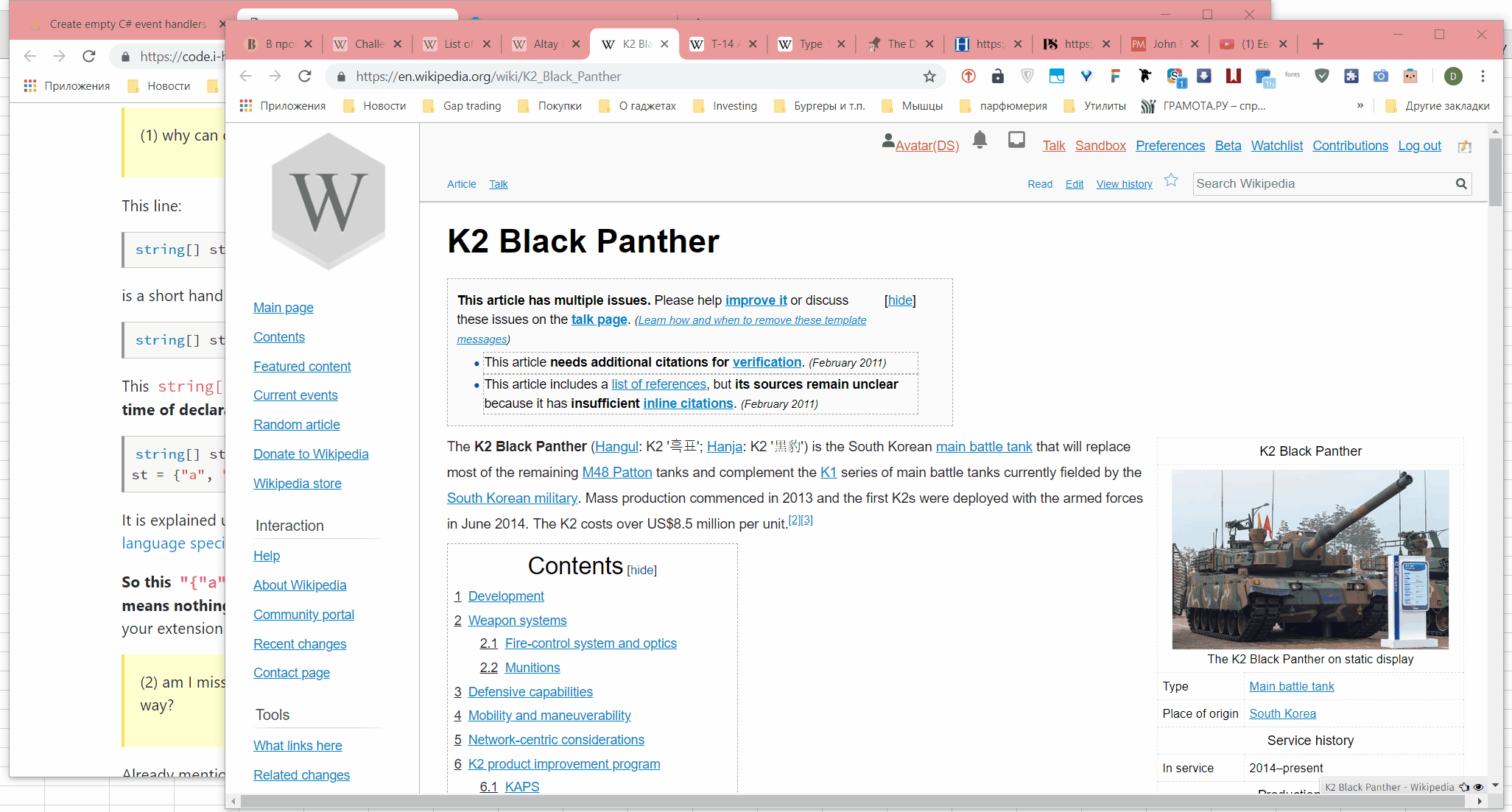Open the K2 tank infobox photo
The width and height of the screenshot is (1512, 812).
1310,559
